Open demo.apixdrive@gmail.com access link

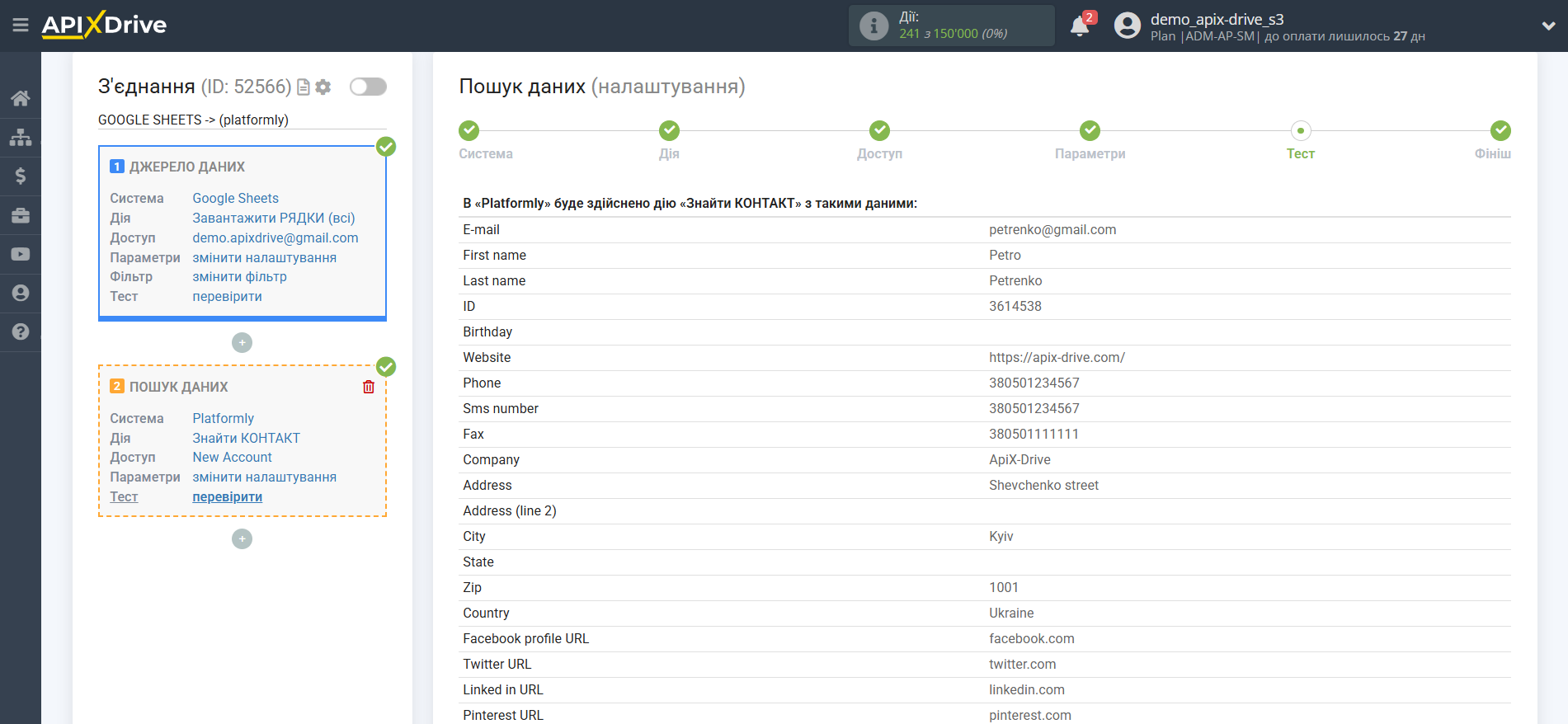coord(275,237)
